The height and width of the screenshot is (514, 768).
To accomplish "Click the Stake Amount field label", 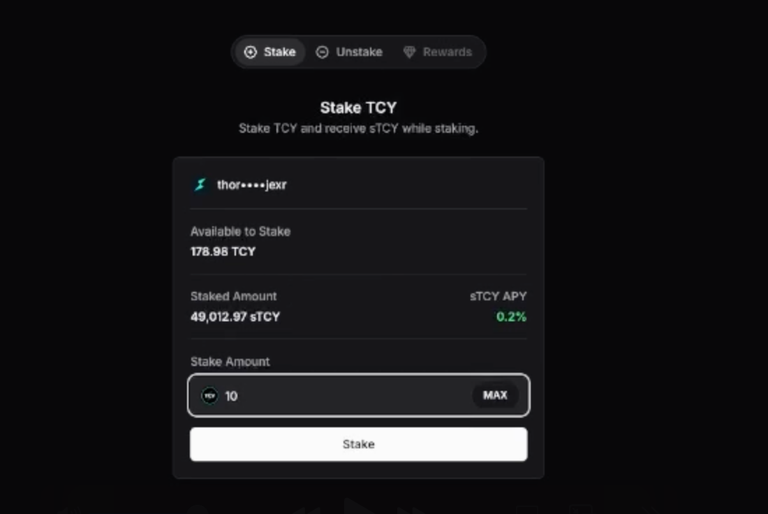I will (230, 362).
